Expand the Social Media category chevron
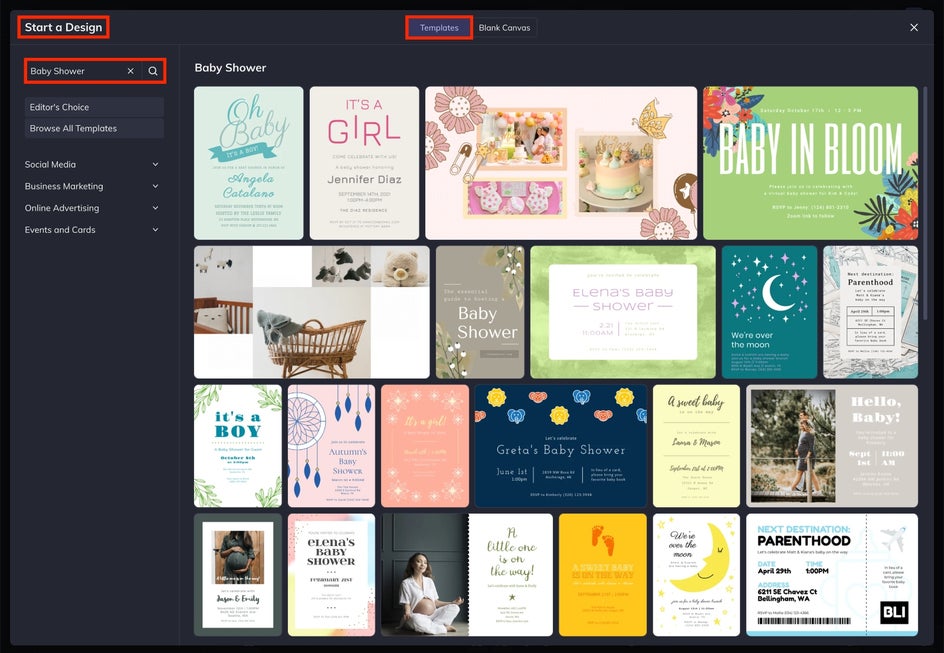Viewport: 944px width, 653px height. pos(155,164)
